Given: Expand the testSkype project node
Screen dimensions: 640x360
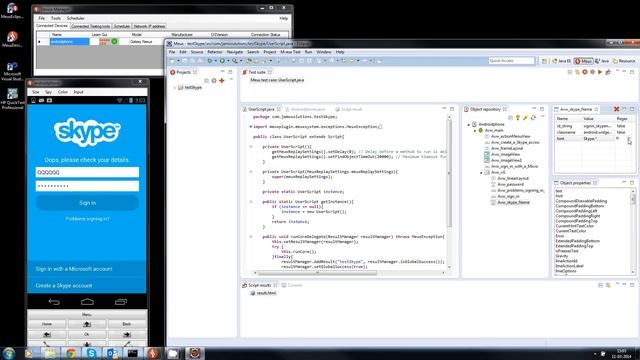Looking at the screenshot, I should click(174, 87).
